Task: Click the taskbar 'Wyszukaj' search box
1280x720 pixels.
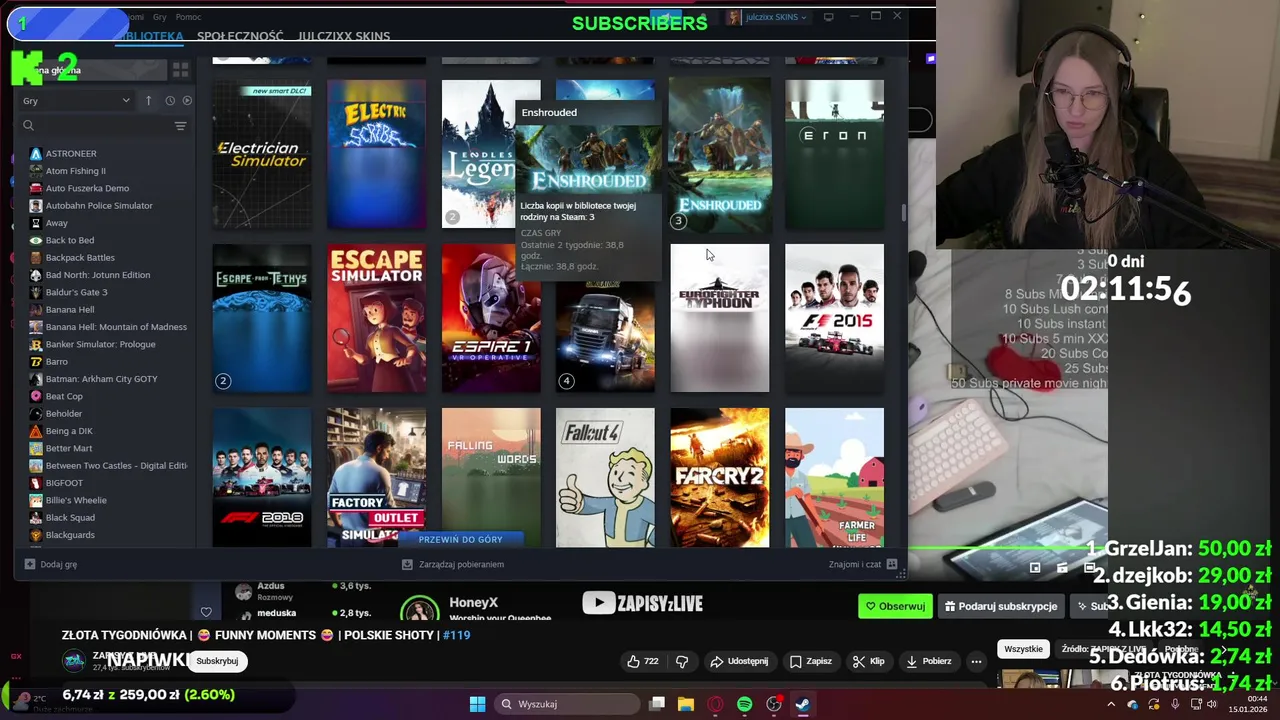Action: point(566,704)
